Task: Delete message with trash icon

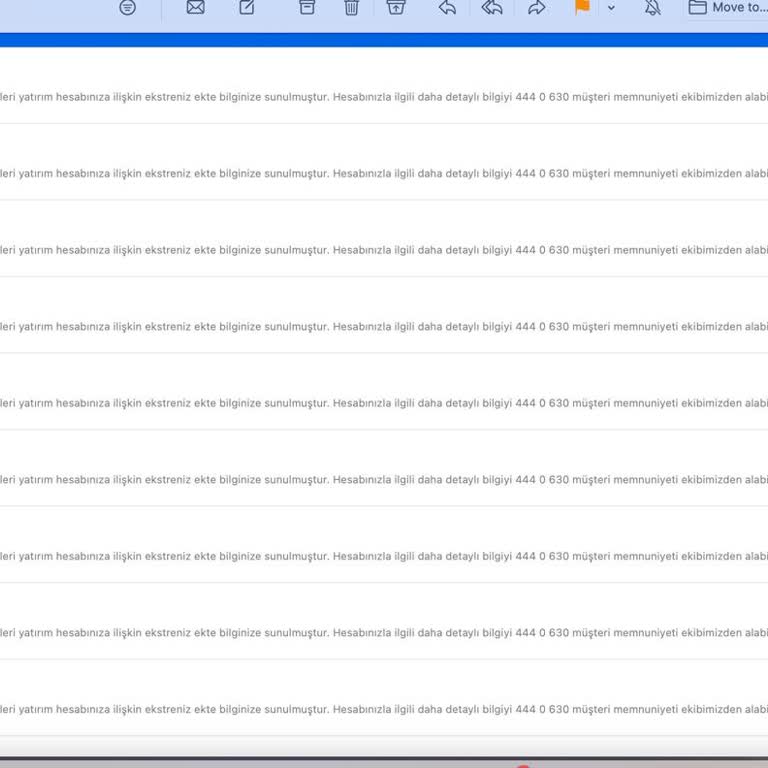Action: pyautogui.click(x=351, y=7)
